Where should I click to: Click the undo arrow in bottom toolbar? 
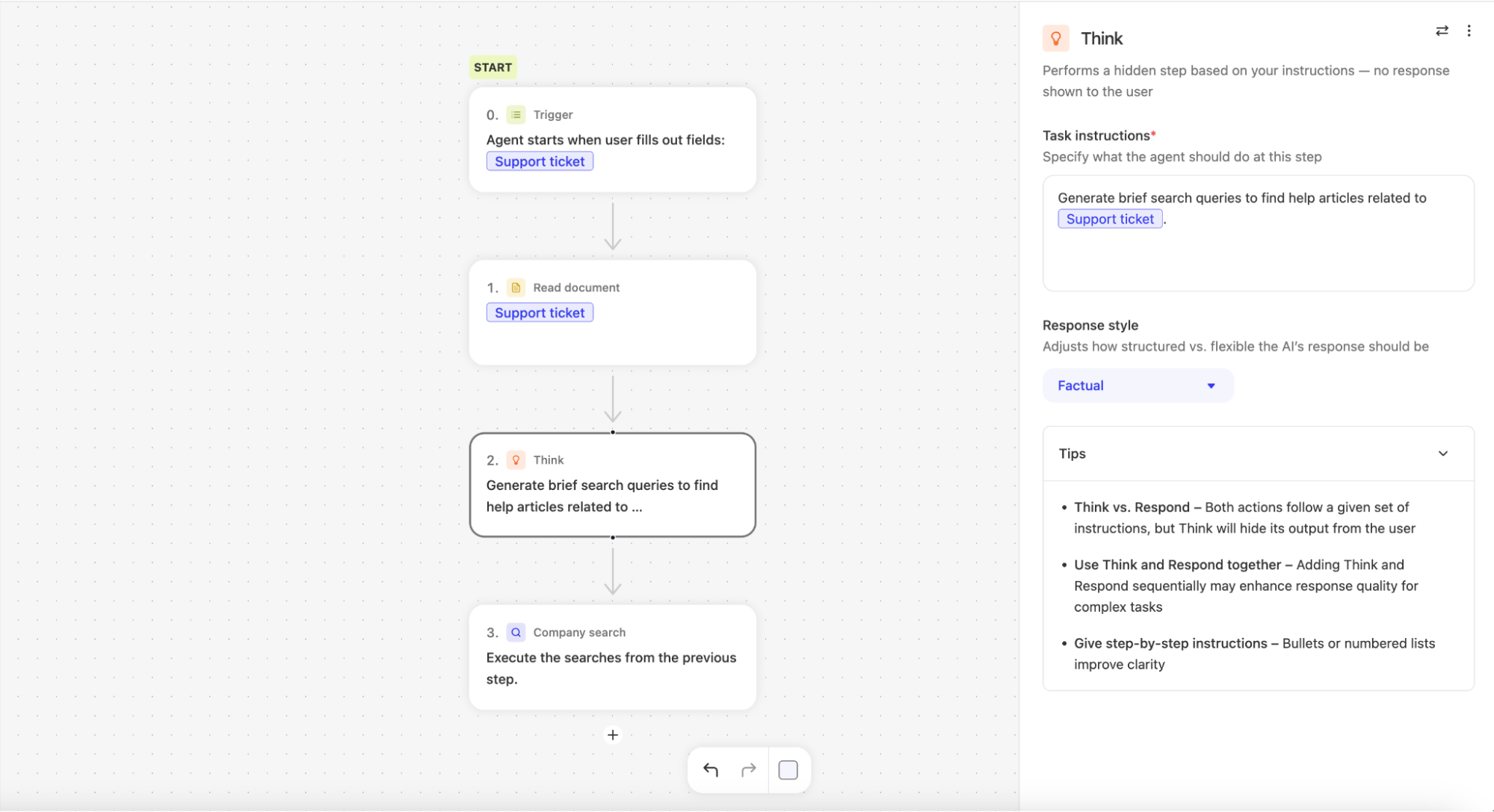click(x=711, y=770)
